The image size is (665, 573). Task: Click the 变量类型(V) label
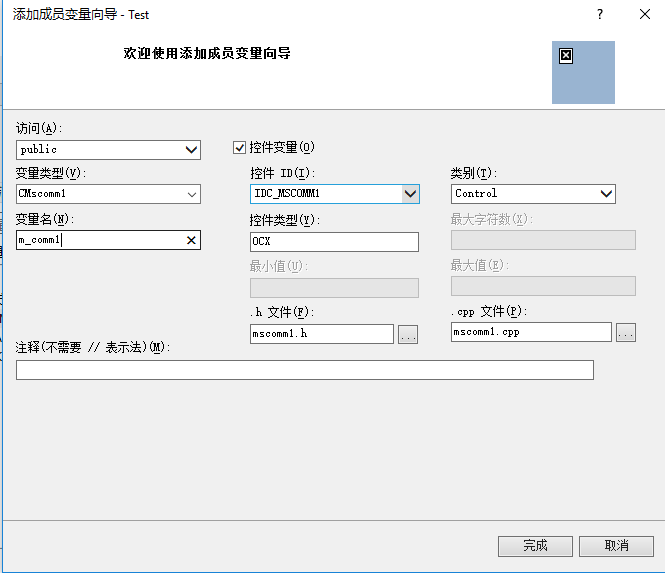click(x=51, y=173)
